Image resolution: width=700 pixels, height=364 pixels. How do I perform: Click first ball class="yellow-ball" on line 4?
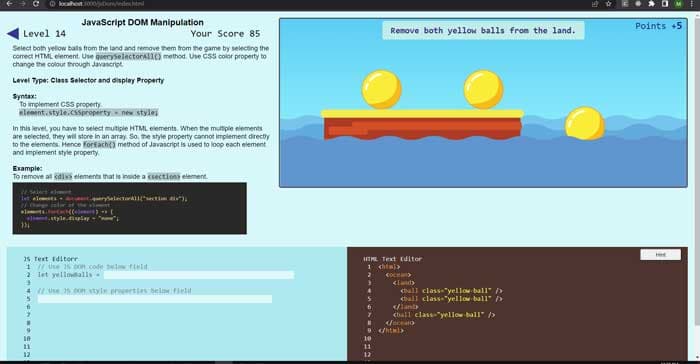point(451,291)
